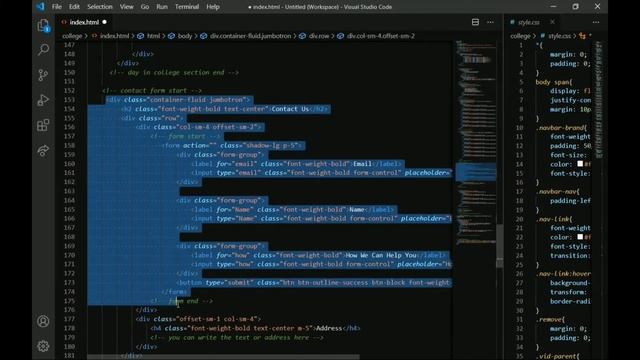The width and height of the screenshot is (640, 360).
Task: Open the Extensions view icon
Action: click(43, 125)
